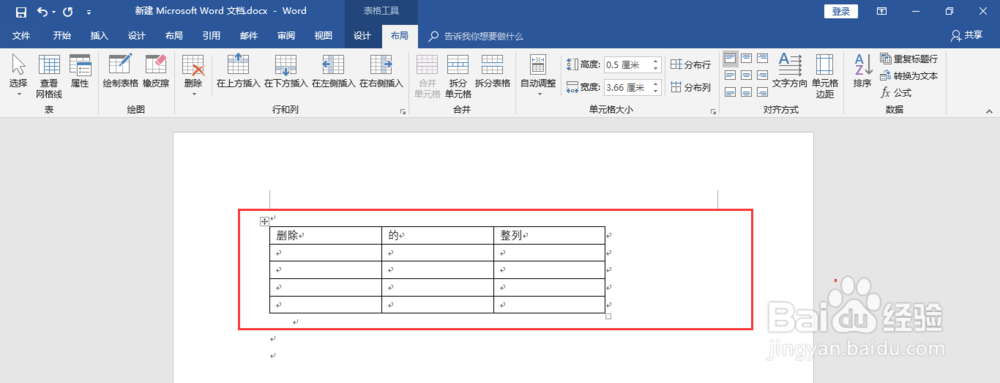Click Distribute Columns (分布列)
The image size is (1000, 383).
pyautogui.click(x=690, y=87)
